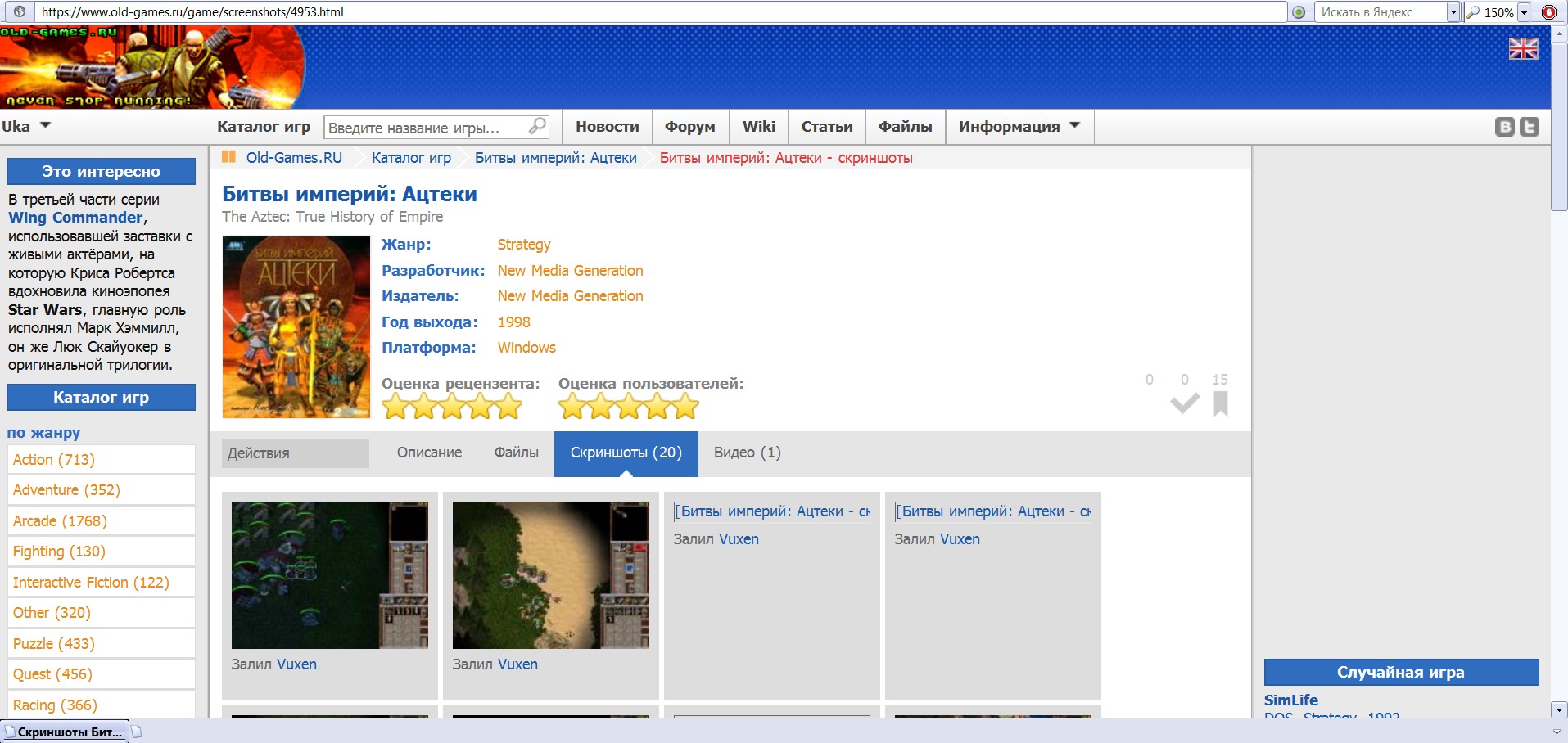
Task: Click the zoom magnifier icon next to 150%
Action: click(1473, 12)
